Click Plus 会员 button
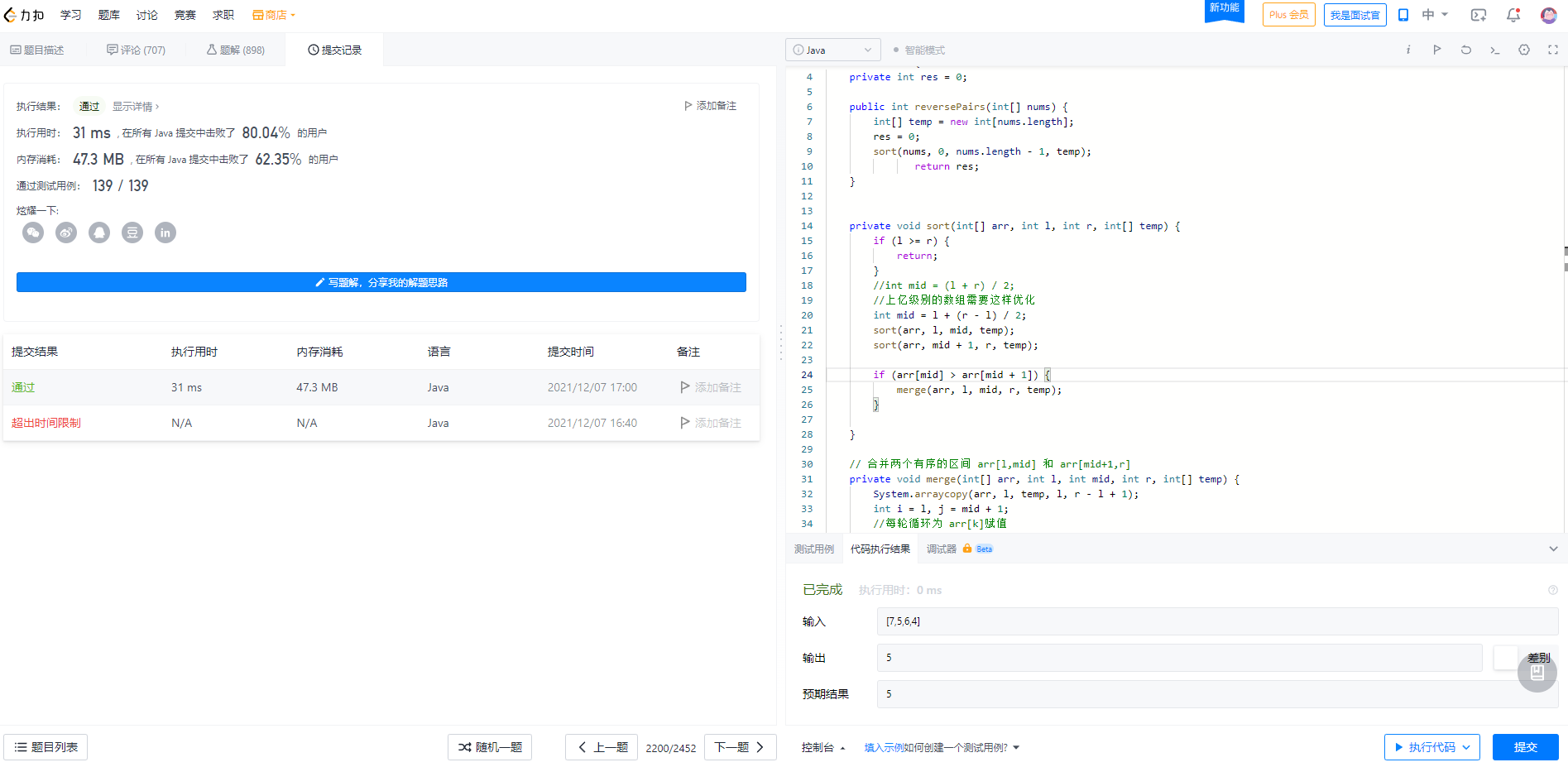This screenshot has width=1568, height=767. coord(1289,15)
